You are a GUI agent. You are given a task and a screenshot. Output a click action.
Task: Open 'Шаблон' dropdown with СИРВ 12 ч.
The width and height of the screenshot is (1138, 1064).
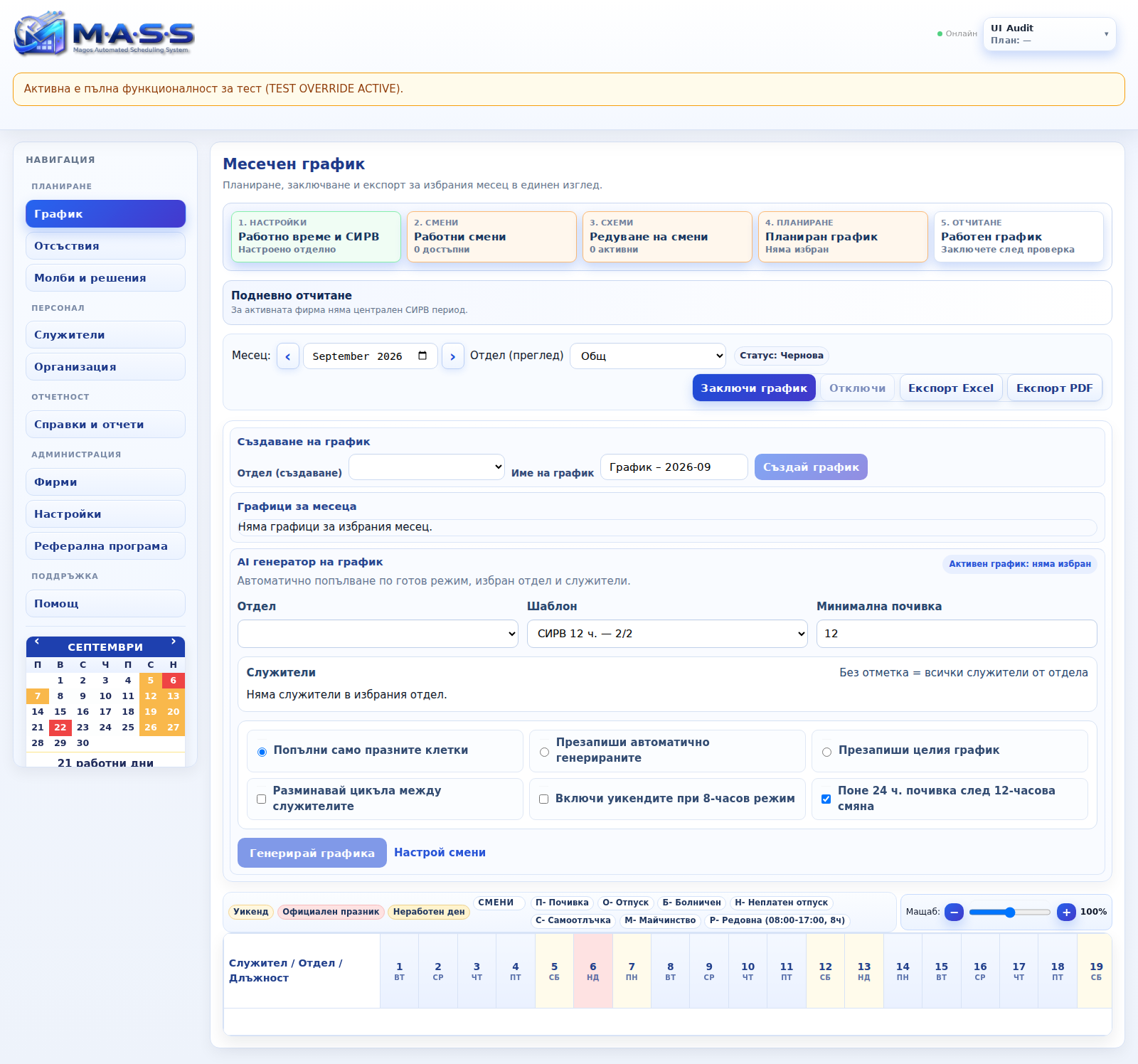(x=667, y=634)
